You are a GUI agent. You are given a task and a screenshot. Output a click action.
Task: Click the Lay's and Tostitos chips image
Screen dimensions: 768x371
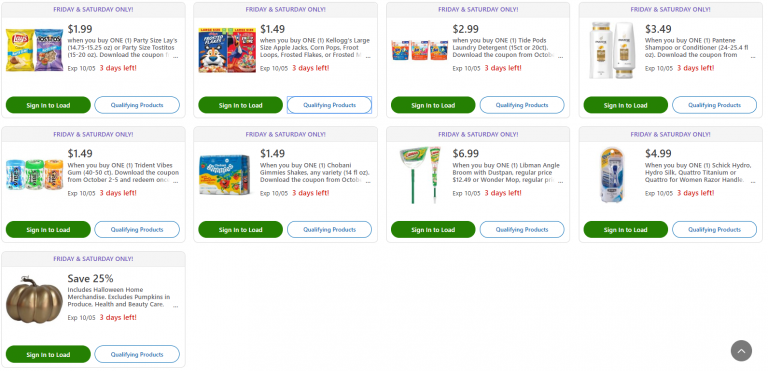click(34, 49)
